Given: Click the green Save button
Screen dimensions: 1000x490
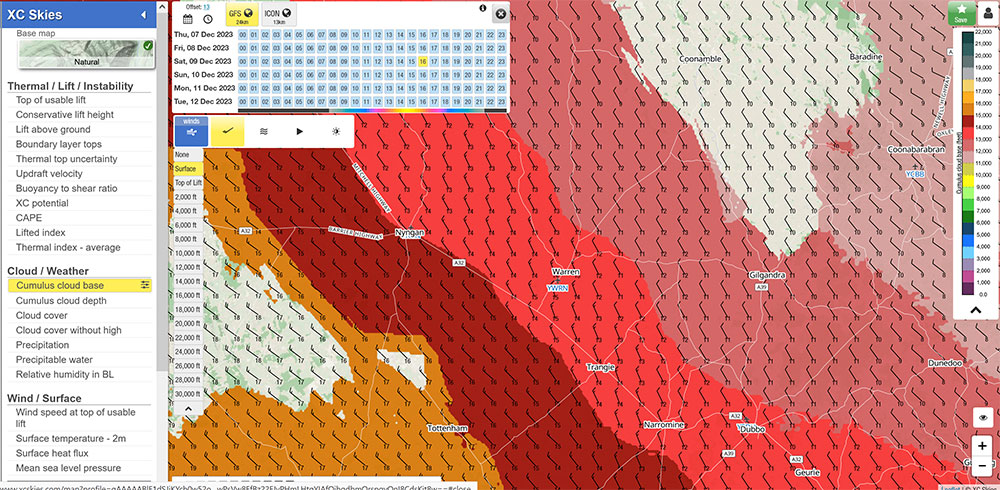Looking at the screenshot, I should tap(960, 12).
